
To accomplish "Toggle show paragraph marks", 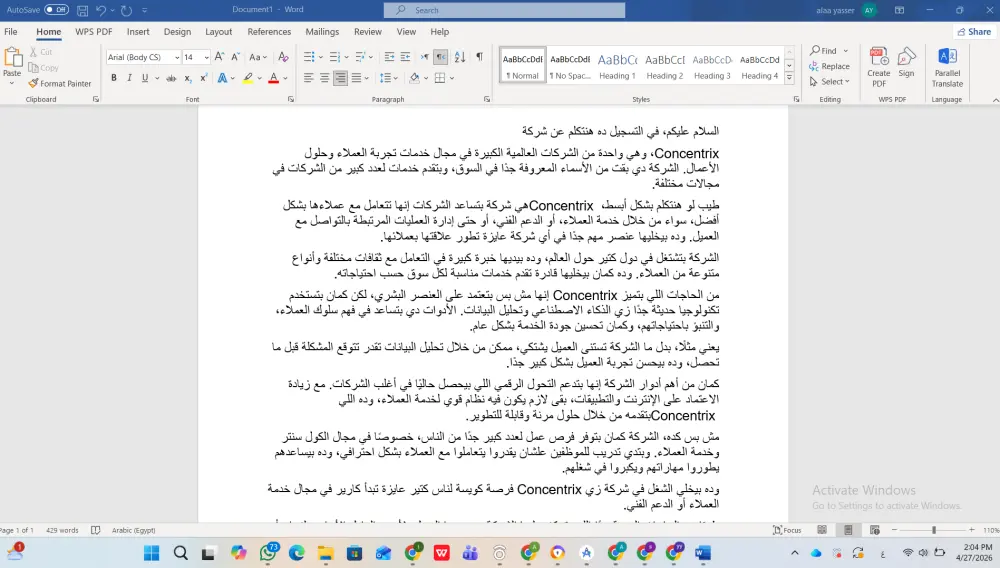I will tap(480, 57).
